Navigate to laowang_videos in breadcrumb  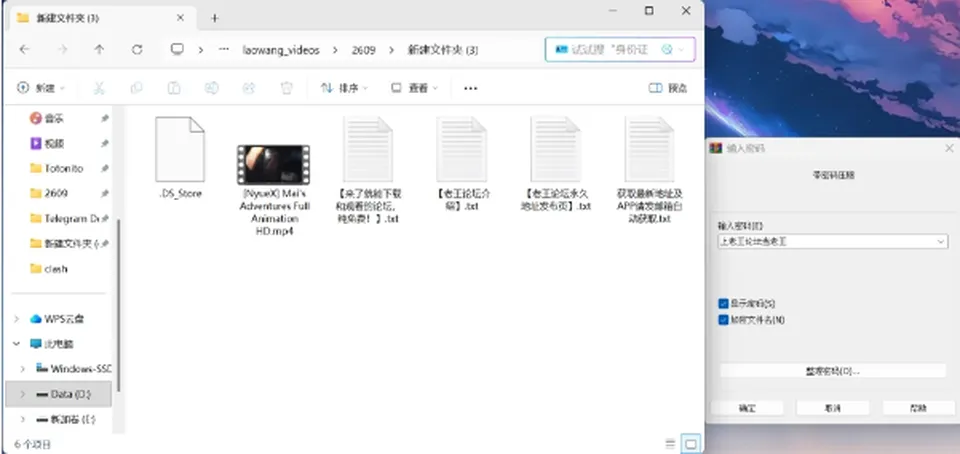[281, 50]
